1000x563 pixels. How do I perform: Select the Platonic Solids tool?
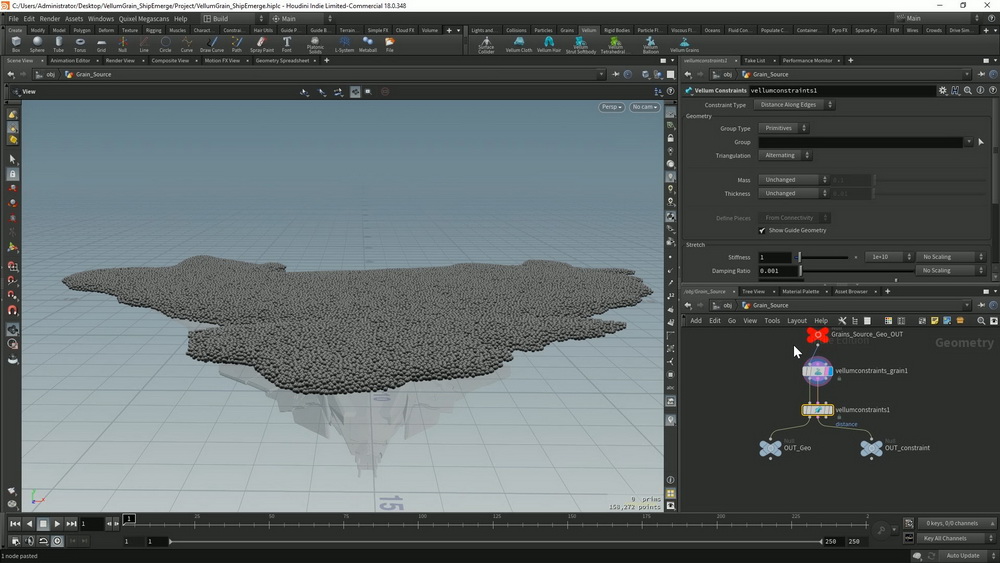(x=315, y=45)
